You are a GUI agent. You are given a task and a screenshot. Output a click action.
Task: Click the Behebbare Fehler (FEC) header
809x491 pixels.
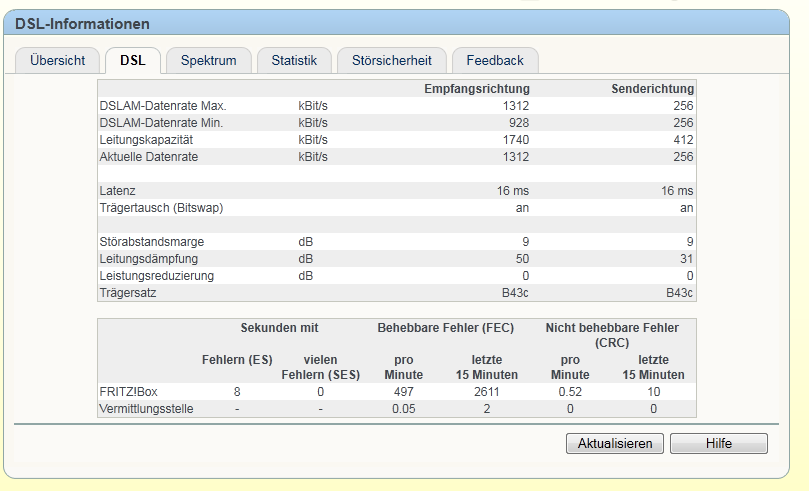pos(444,327)
